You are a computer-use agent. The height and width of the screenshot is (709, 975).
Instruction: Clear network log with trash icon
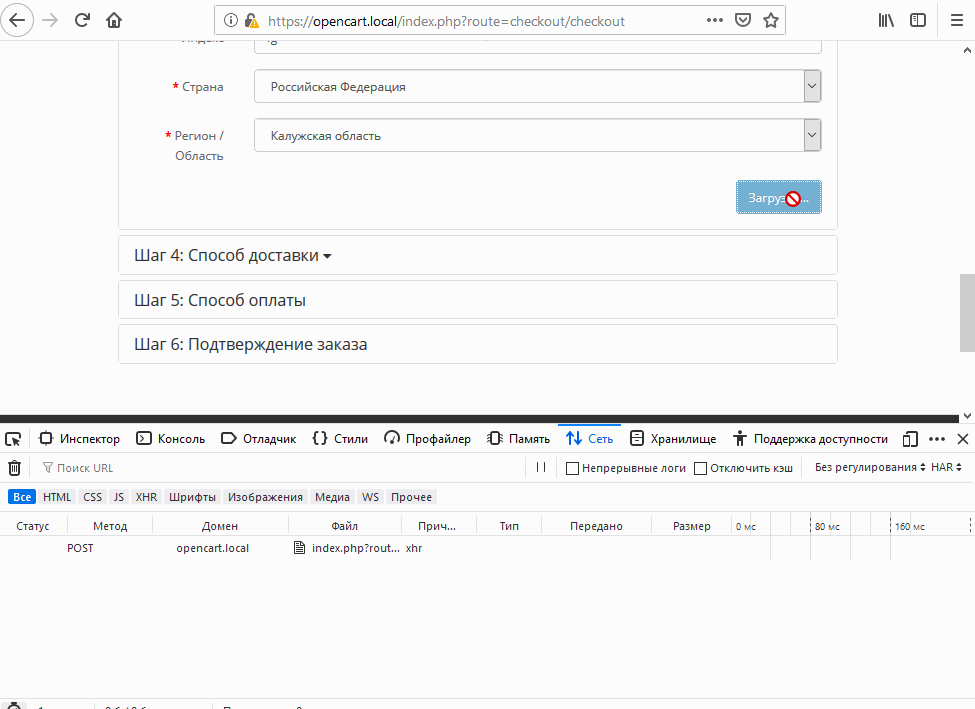(14, 468)
